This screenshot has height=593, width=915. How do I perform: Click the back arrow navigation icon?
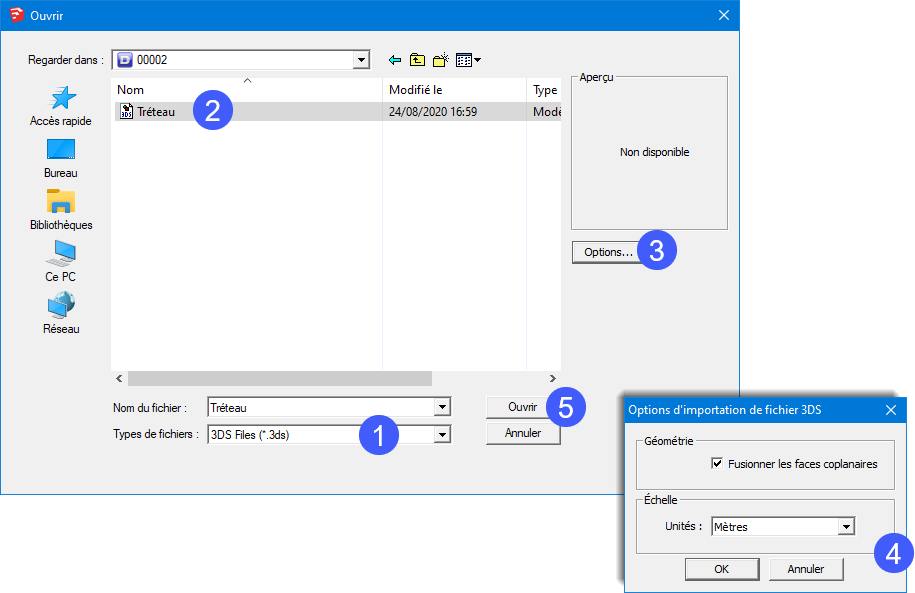(395, 60)
